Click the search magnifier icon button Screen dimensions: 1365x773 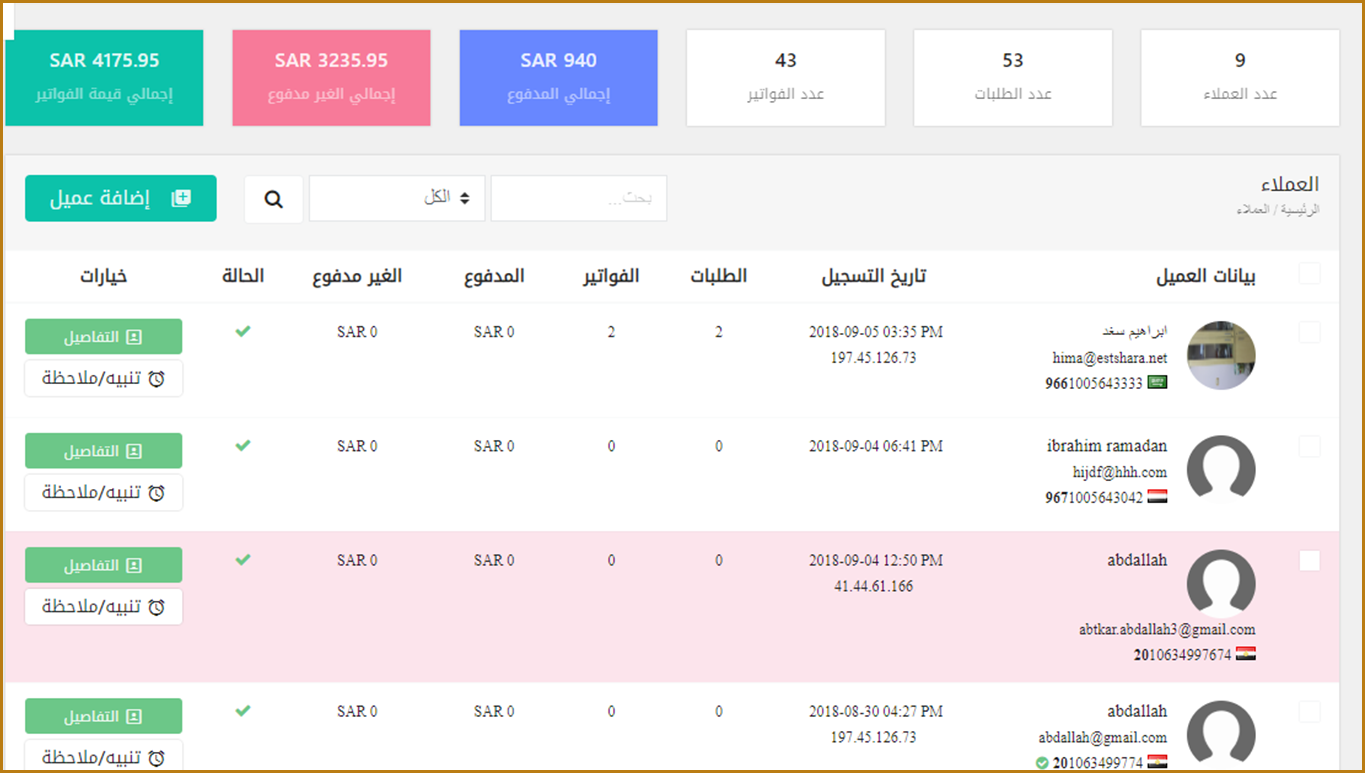273,199
